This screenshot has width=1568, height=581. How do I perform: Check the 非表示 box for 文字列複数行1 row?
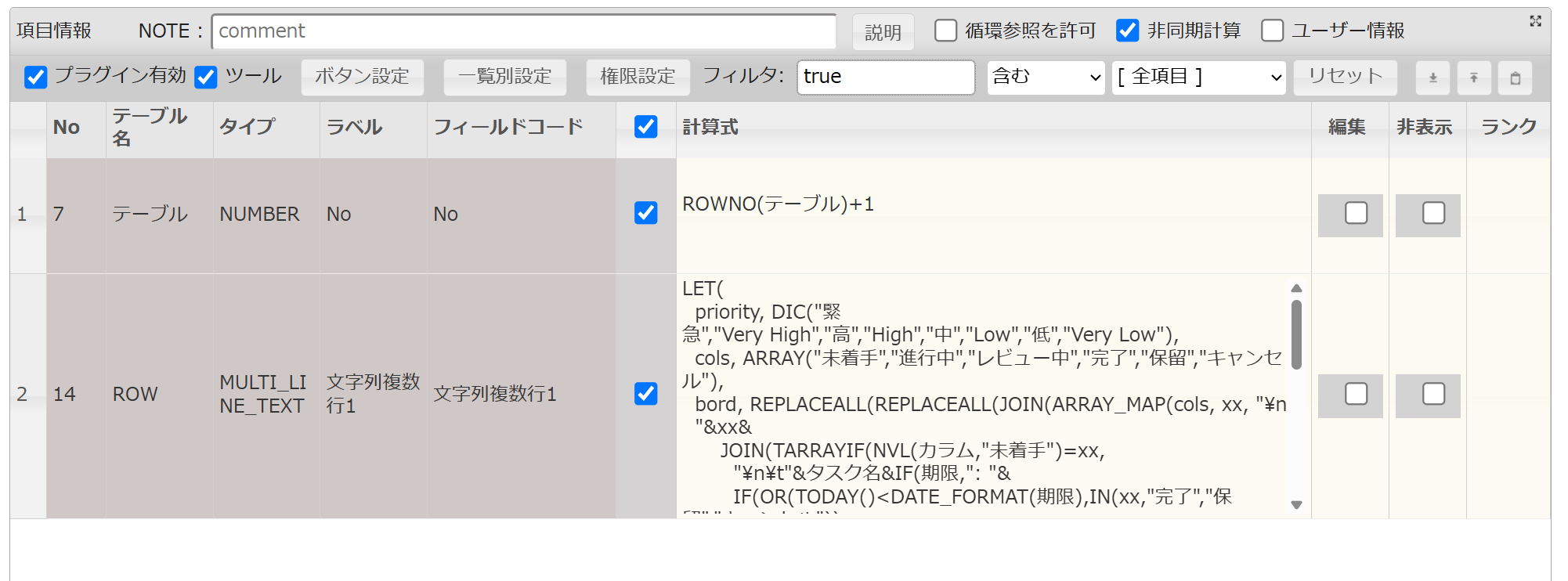pyautogui.click(x=1434, y=393)
